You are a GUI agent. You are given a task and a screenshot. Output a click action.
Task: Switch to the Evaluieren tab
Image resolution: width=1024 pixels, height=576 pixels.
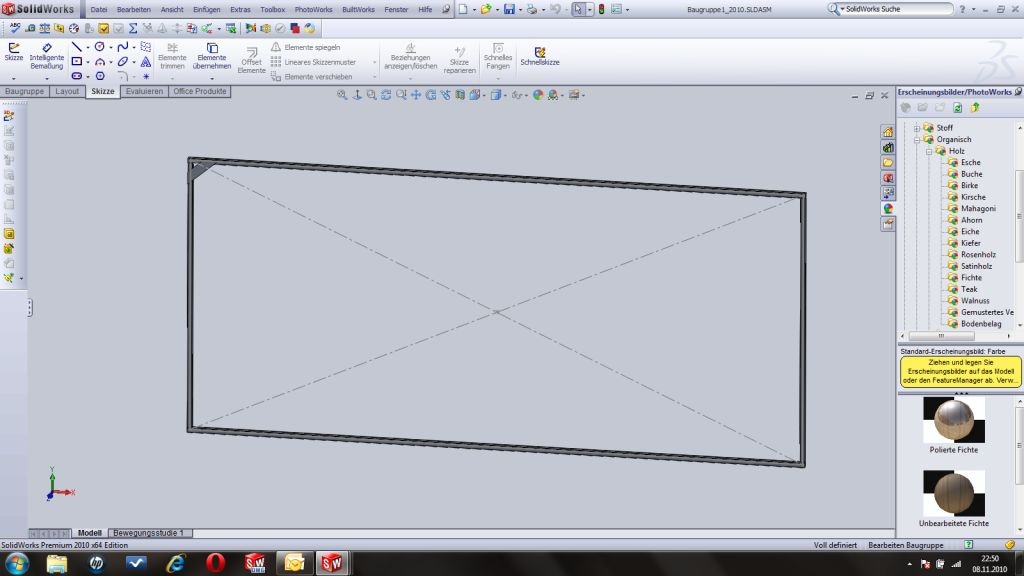(144, 91)
